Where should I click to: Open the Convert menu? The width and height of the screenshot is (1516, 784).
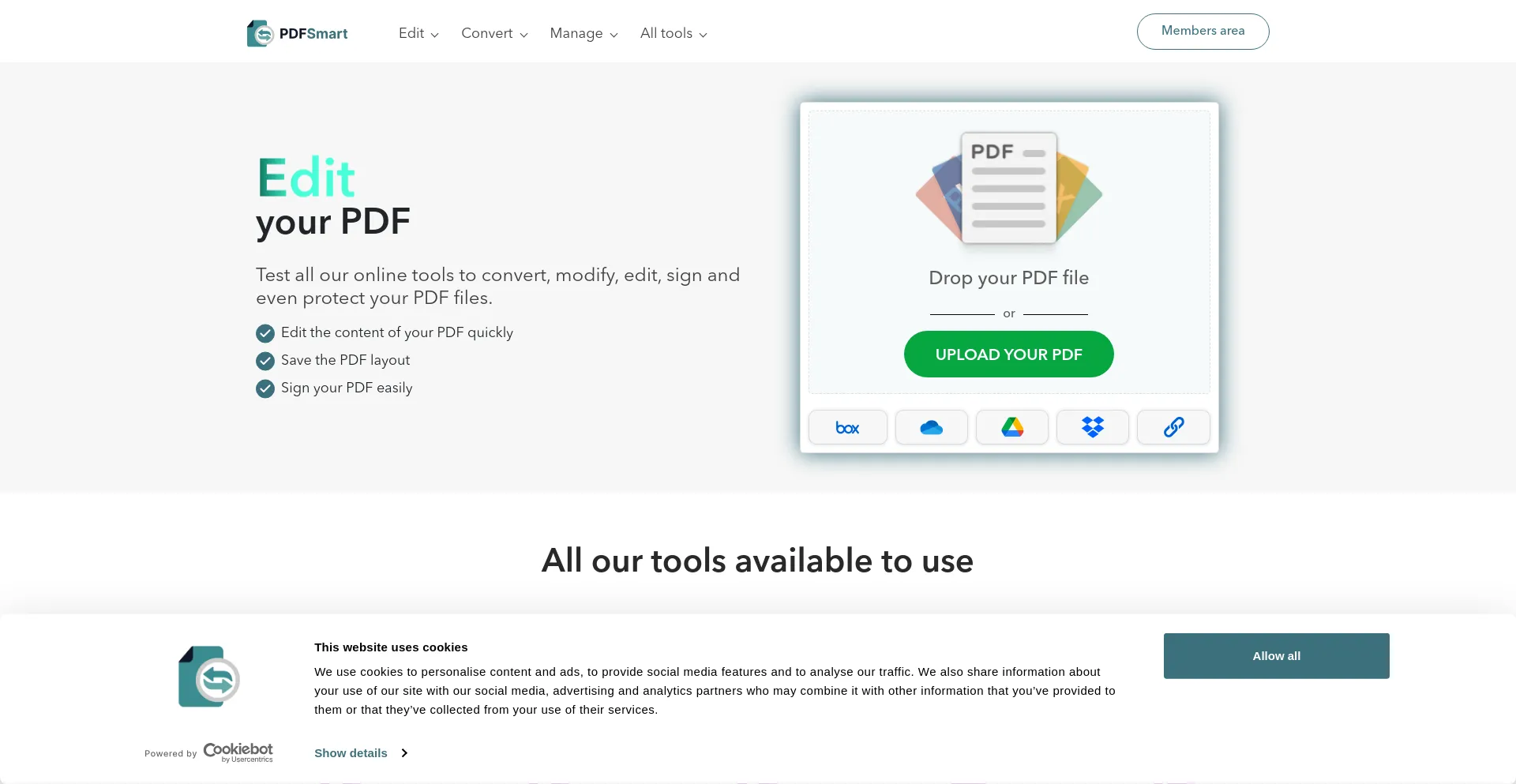493,33
